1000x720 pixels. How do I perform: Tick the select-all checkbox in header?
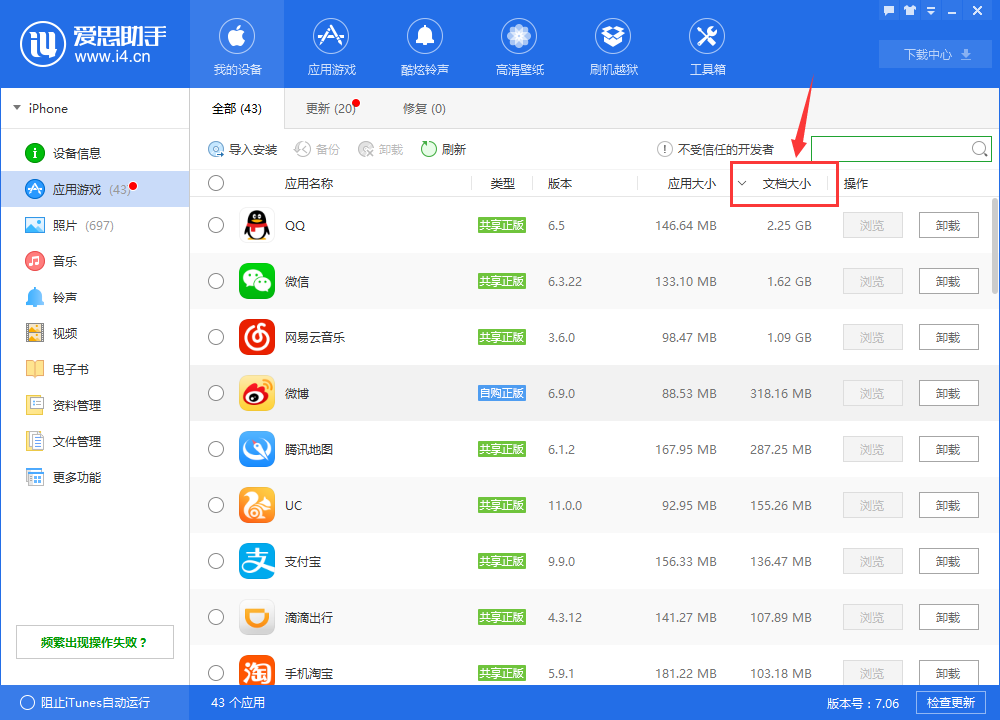(216, 183)
